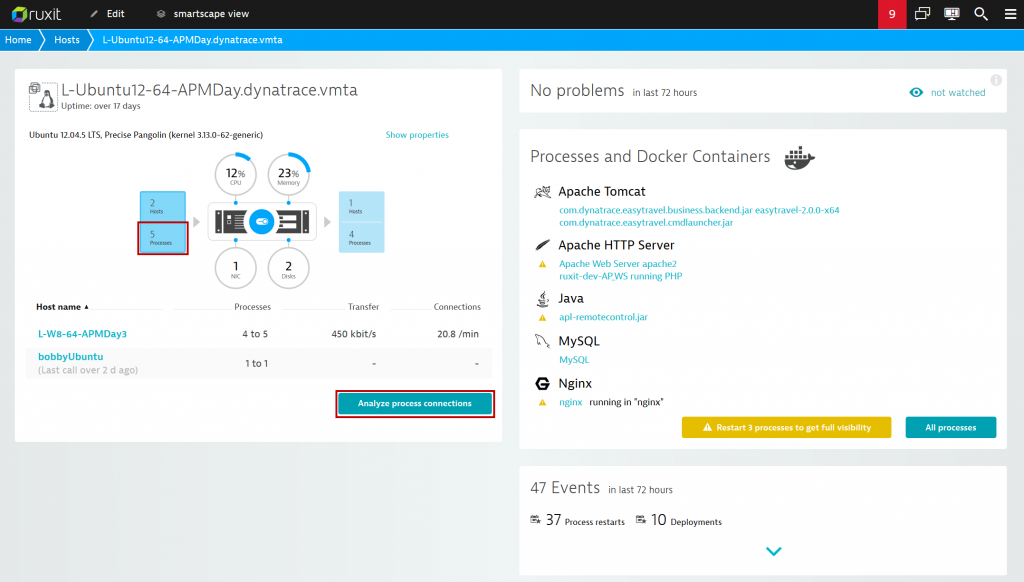1024x582 pixels.
Task: Click the Process restarts event icon
Action: (x=536, y=520)
